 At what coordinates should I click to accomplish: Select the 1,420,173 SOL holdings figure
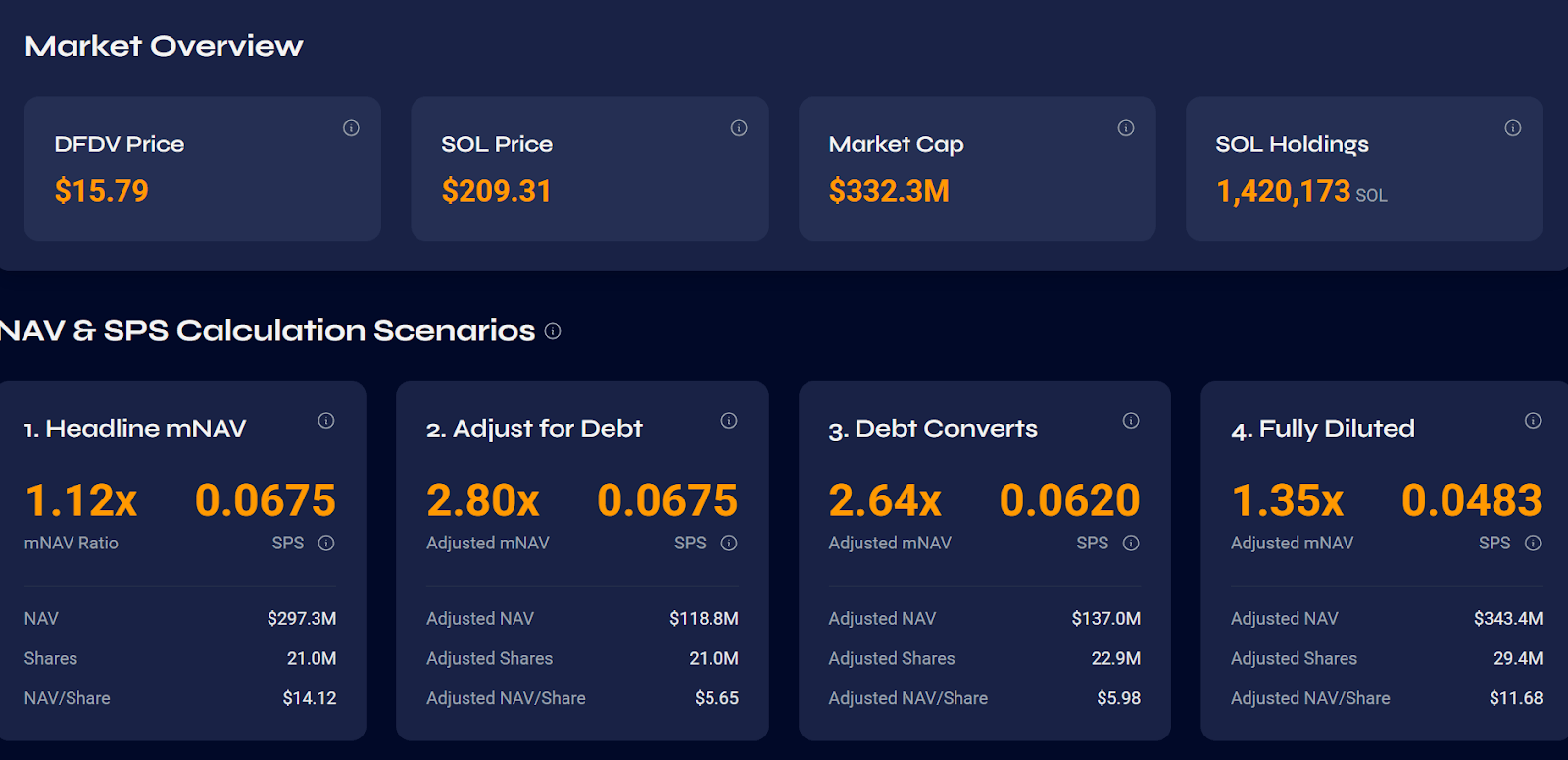[1284, 190]
